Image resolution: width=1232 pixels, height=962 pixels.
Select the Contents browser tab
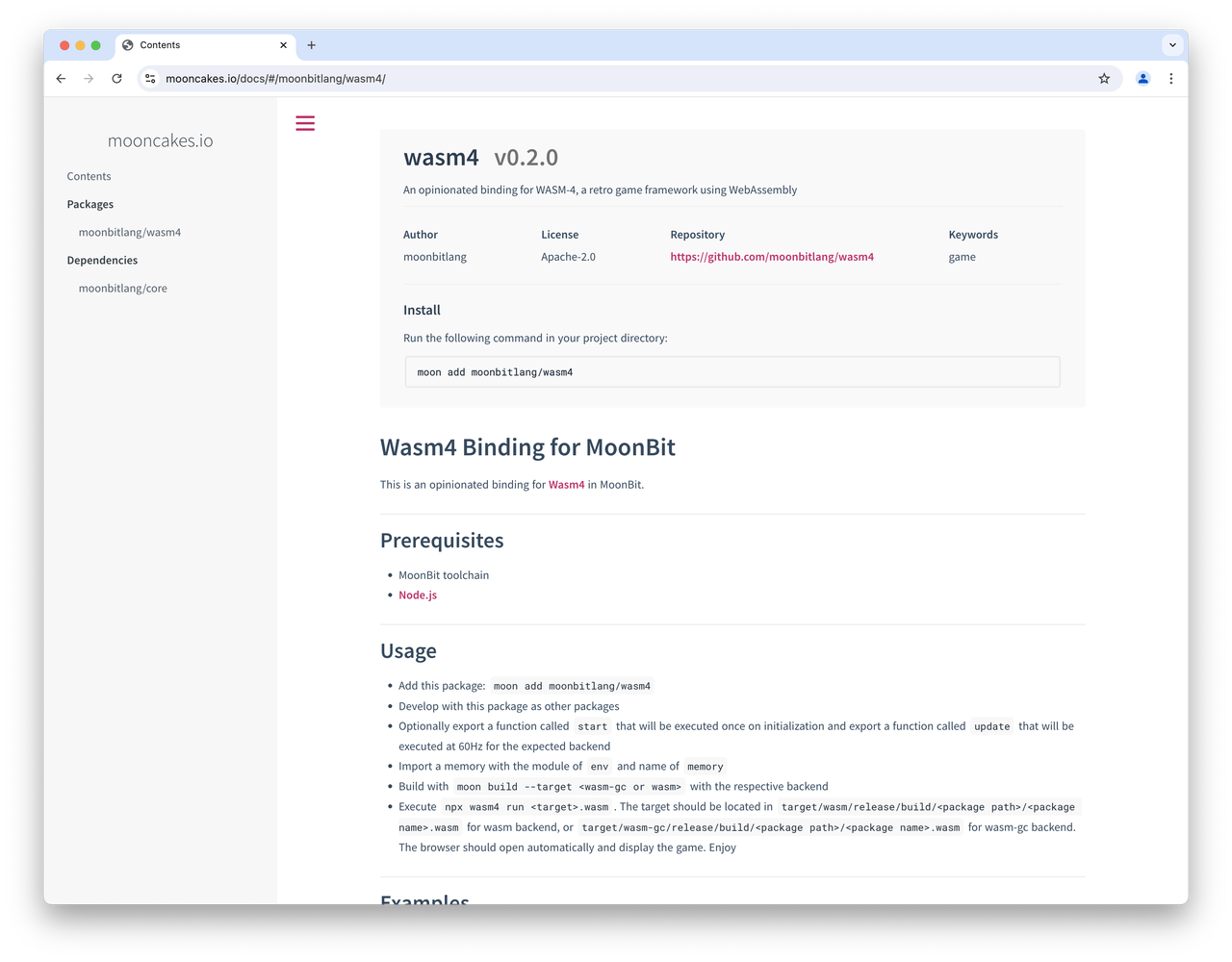(206, 45)
